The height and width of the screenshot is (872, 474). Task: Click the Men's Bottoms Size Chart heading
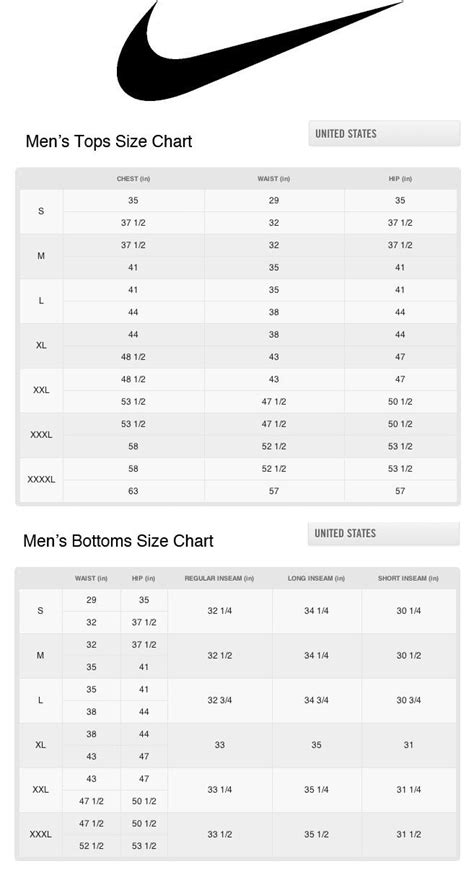click(118, 541)
